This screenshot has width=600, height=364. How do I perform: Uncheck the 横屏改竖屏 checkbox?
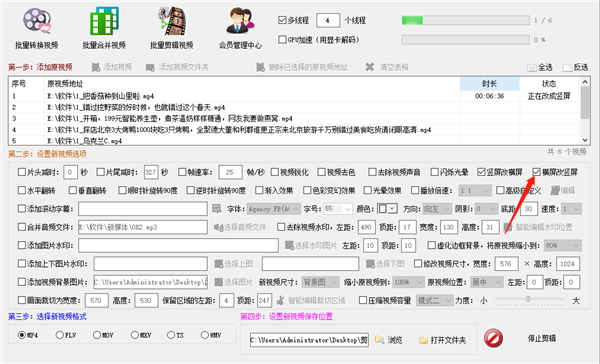point(536,172)
